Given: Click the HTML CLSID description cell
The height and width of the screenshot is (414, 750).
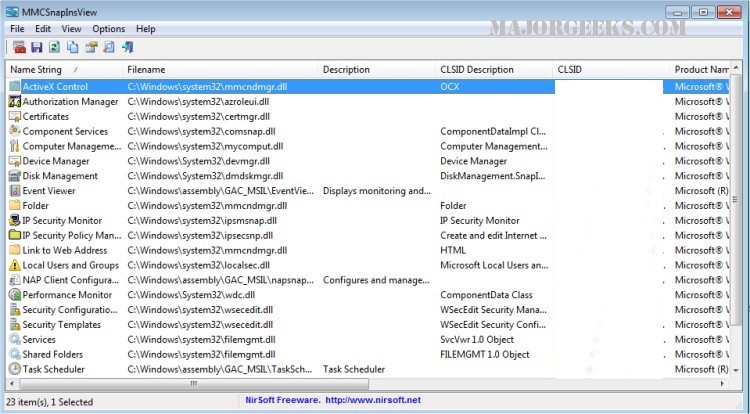Looking at the screenshot, I should click(x=453, y=250).
